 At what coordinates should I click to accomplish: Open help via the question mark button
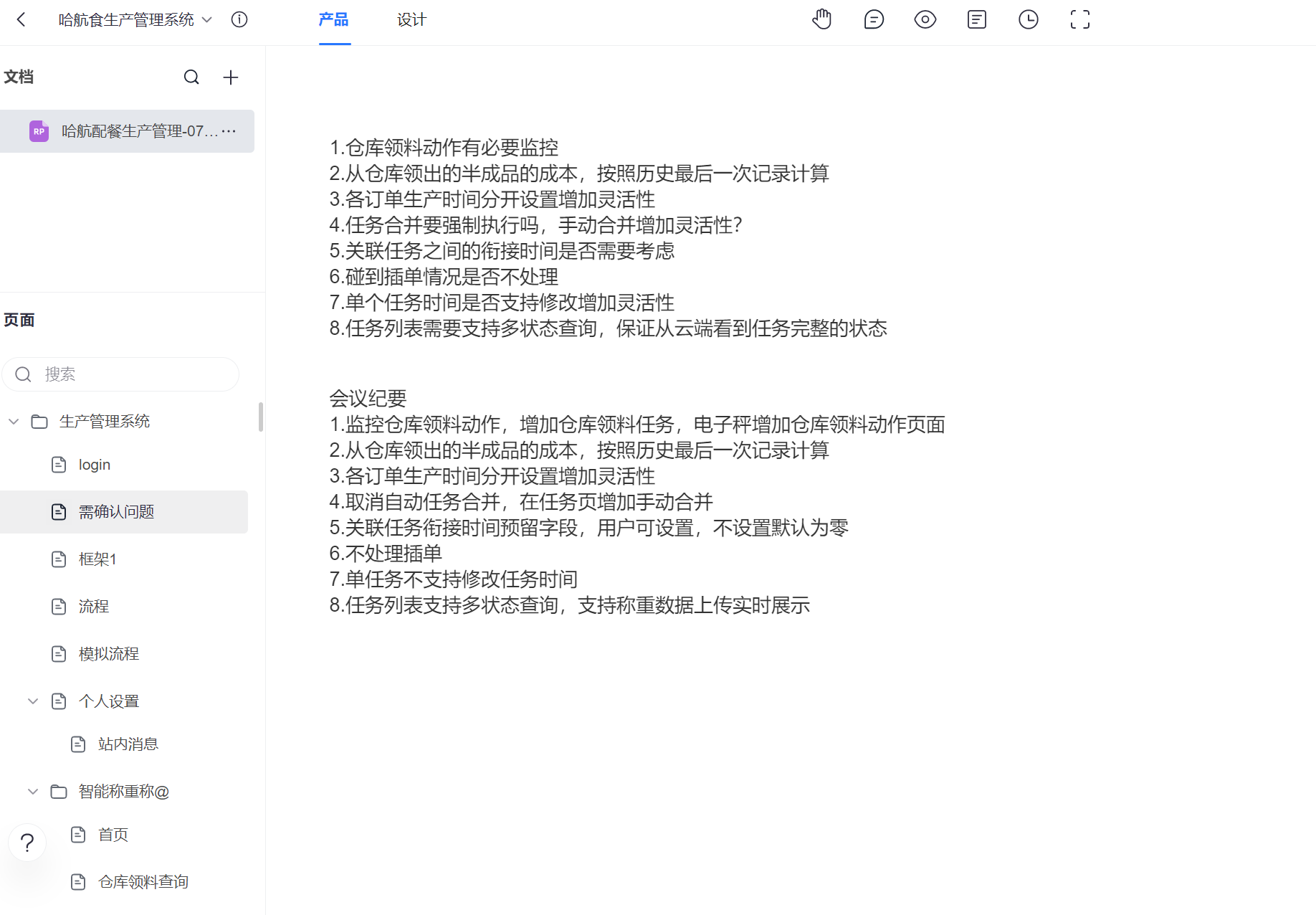click(27, 843)
